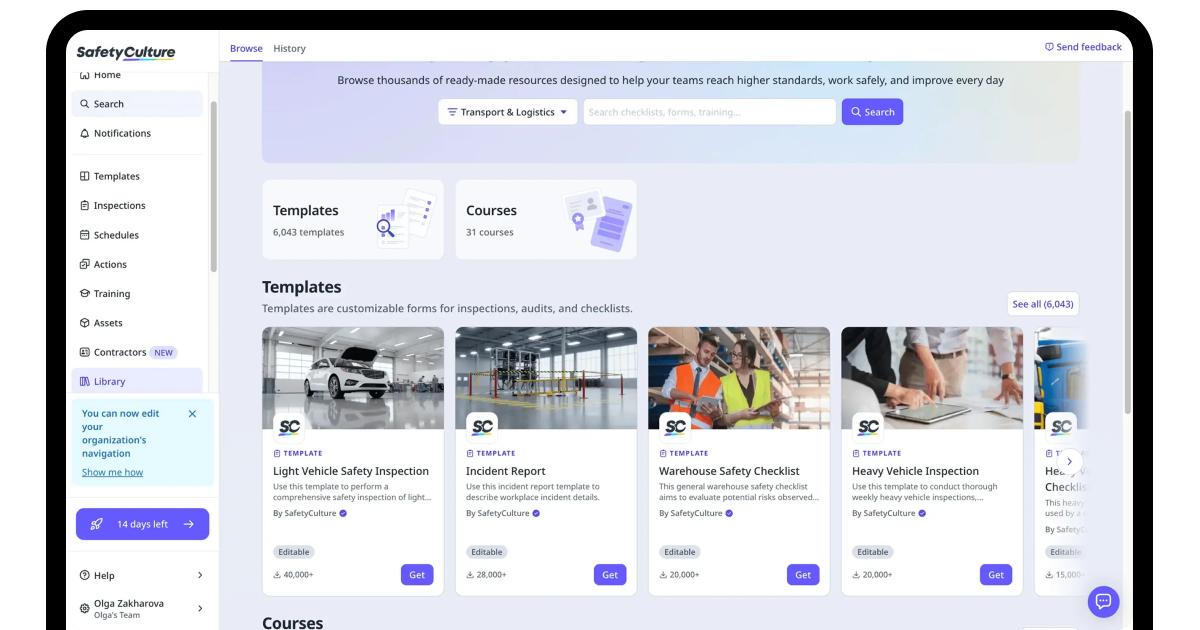Viewport: 1200px width, 630px height.
Task: Click the Actions sidebar icon
Action: tap(85, 264)
